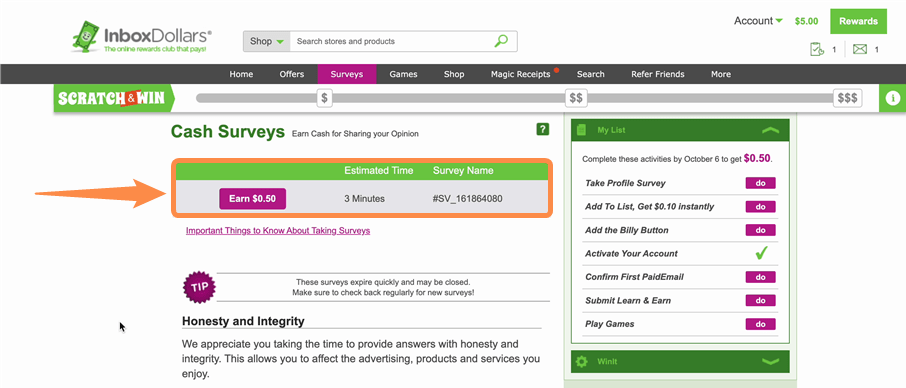Open the Refer Friends menu item

658,74
